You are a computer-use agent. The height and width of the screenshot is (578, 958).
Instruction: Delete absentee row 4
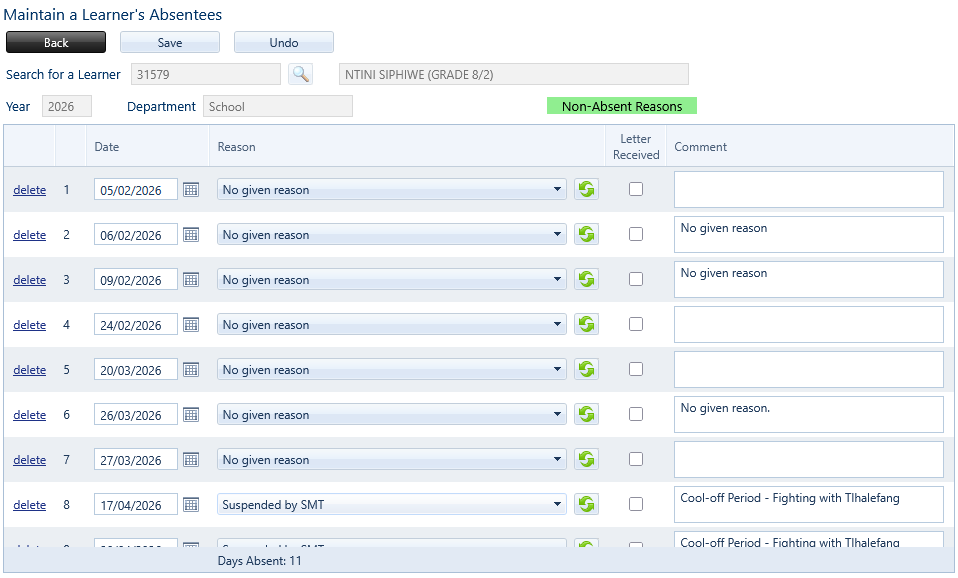(29, 325)
